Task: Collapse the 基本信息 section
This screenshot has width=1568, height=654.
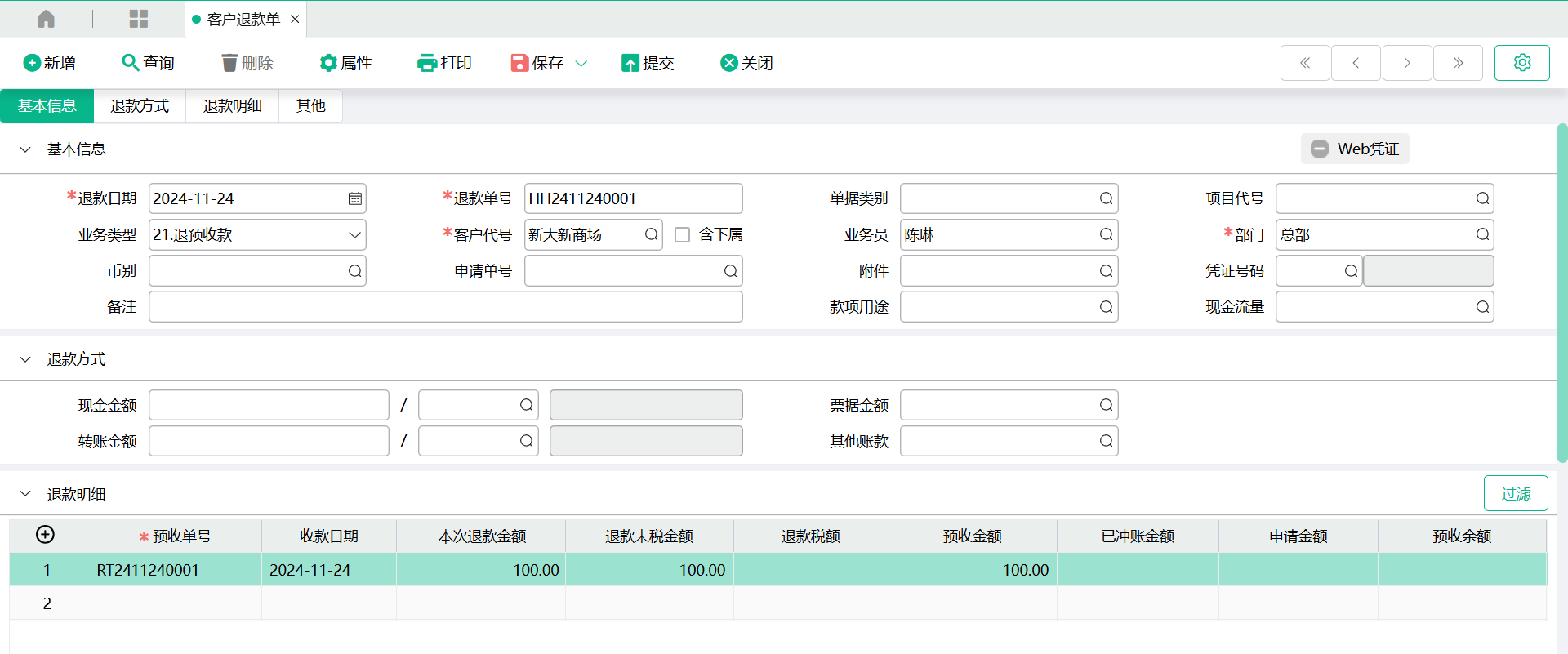Action: tap(25, 149)
